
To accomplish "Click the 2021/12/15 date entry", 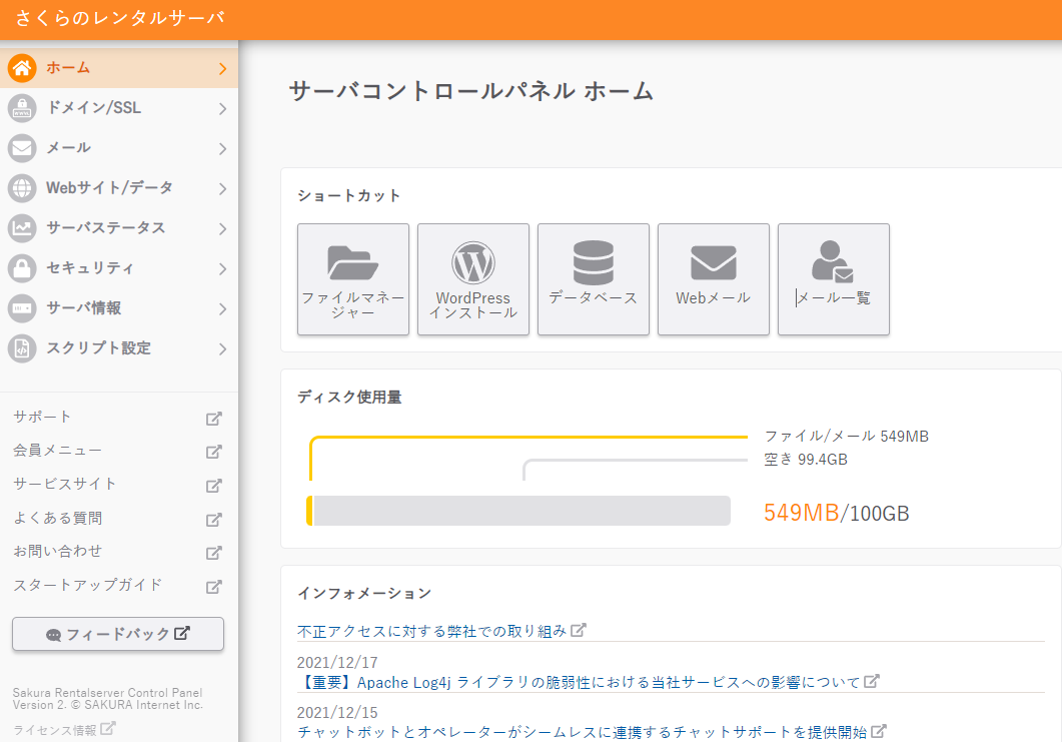I will [x=337, y=712].
